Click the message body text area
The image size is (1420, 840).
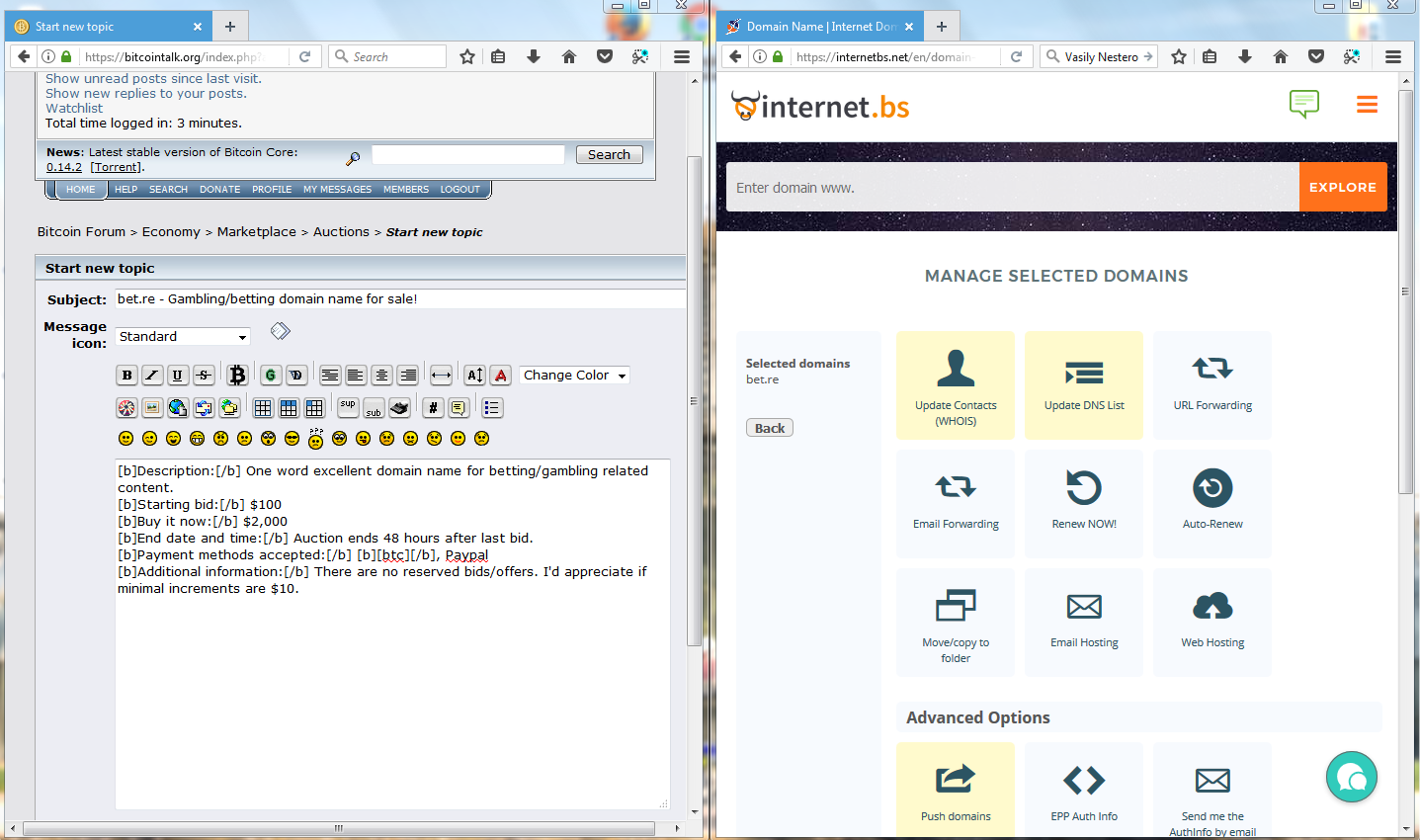[x=392, y=633]
